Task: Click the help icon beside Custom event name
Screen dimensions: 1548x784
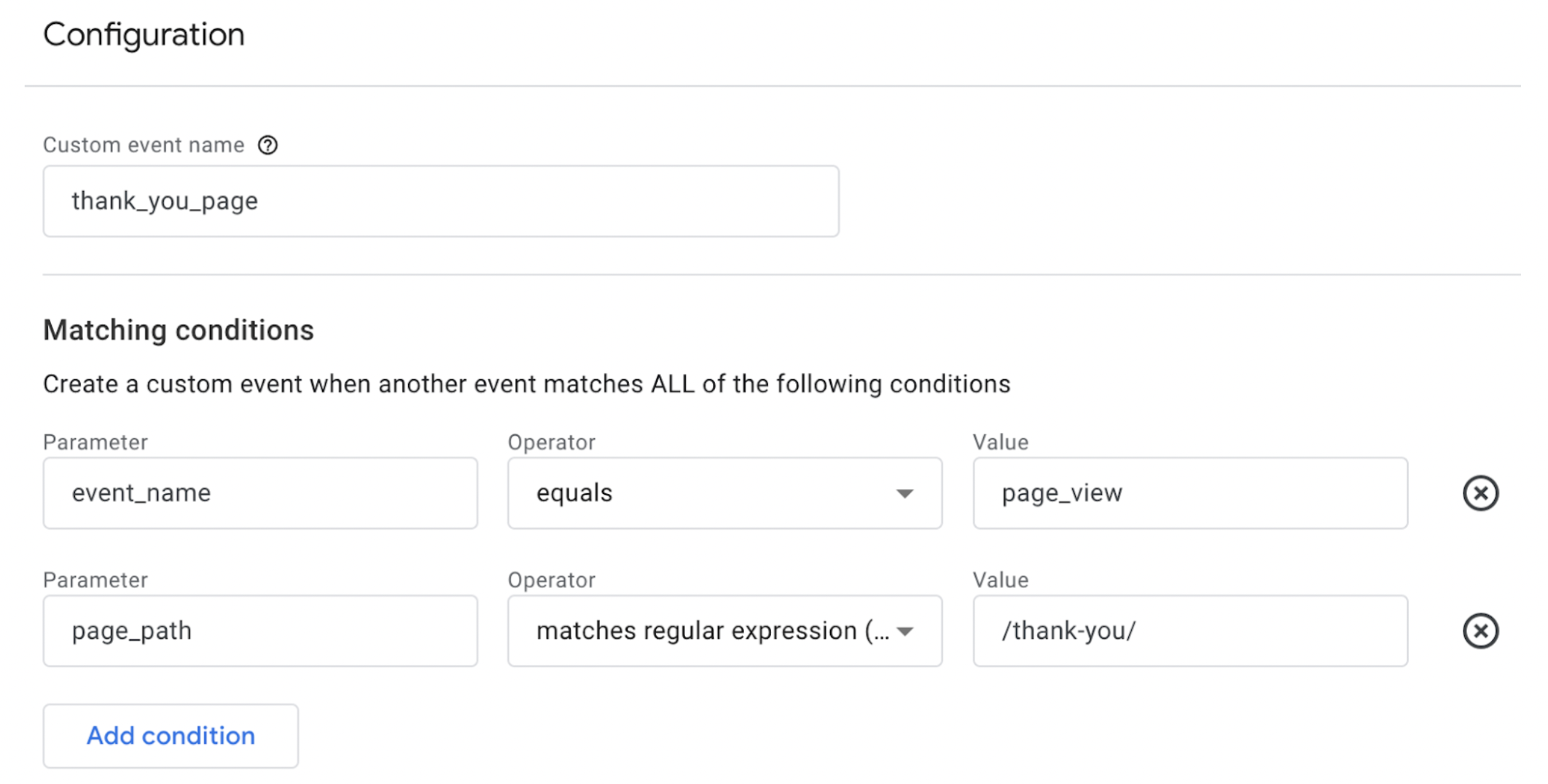Action: [267, 145]
